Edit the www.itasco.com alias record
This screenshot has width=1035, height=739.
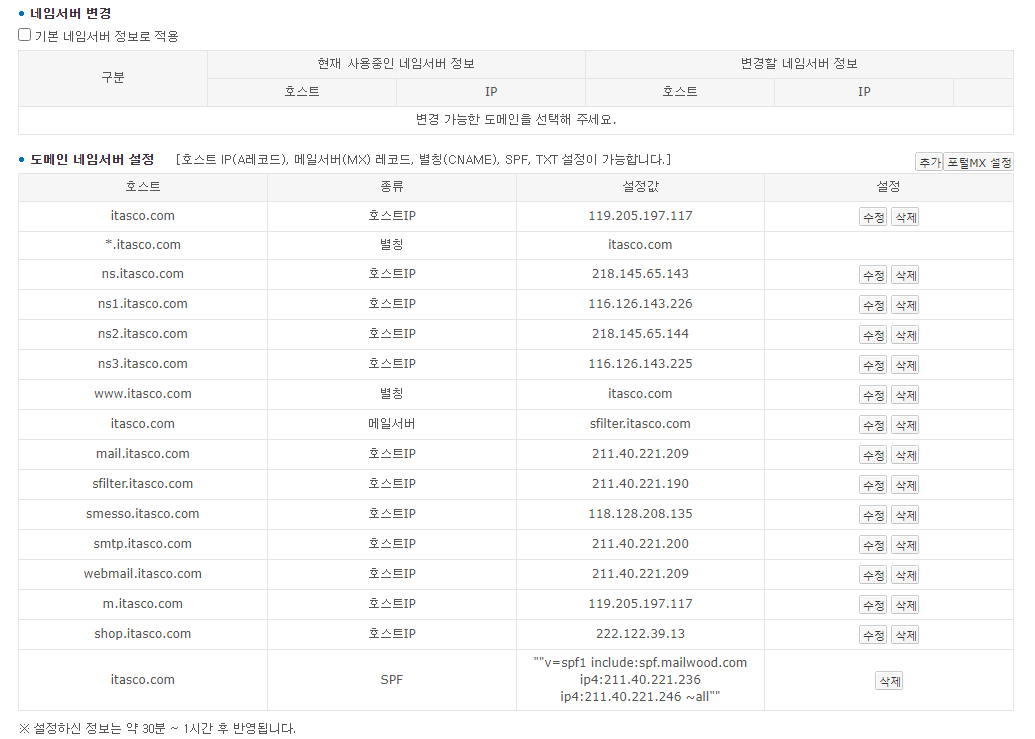[873, 395]
